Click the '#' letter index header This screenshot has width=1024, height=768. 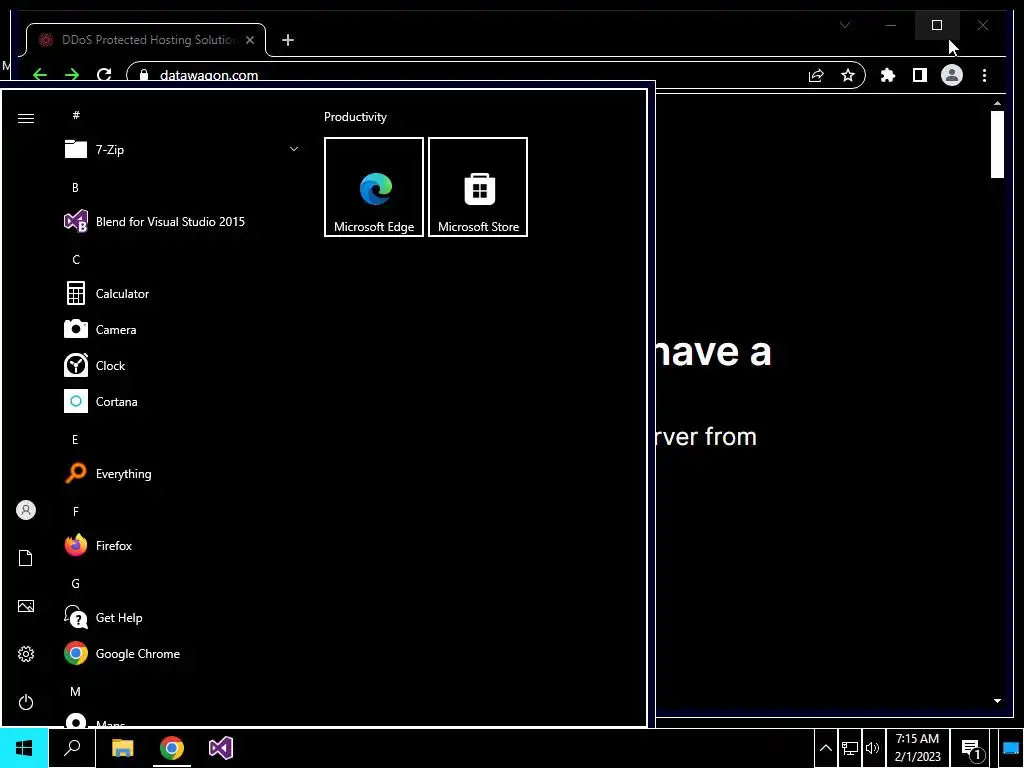[76, 115]
